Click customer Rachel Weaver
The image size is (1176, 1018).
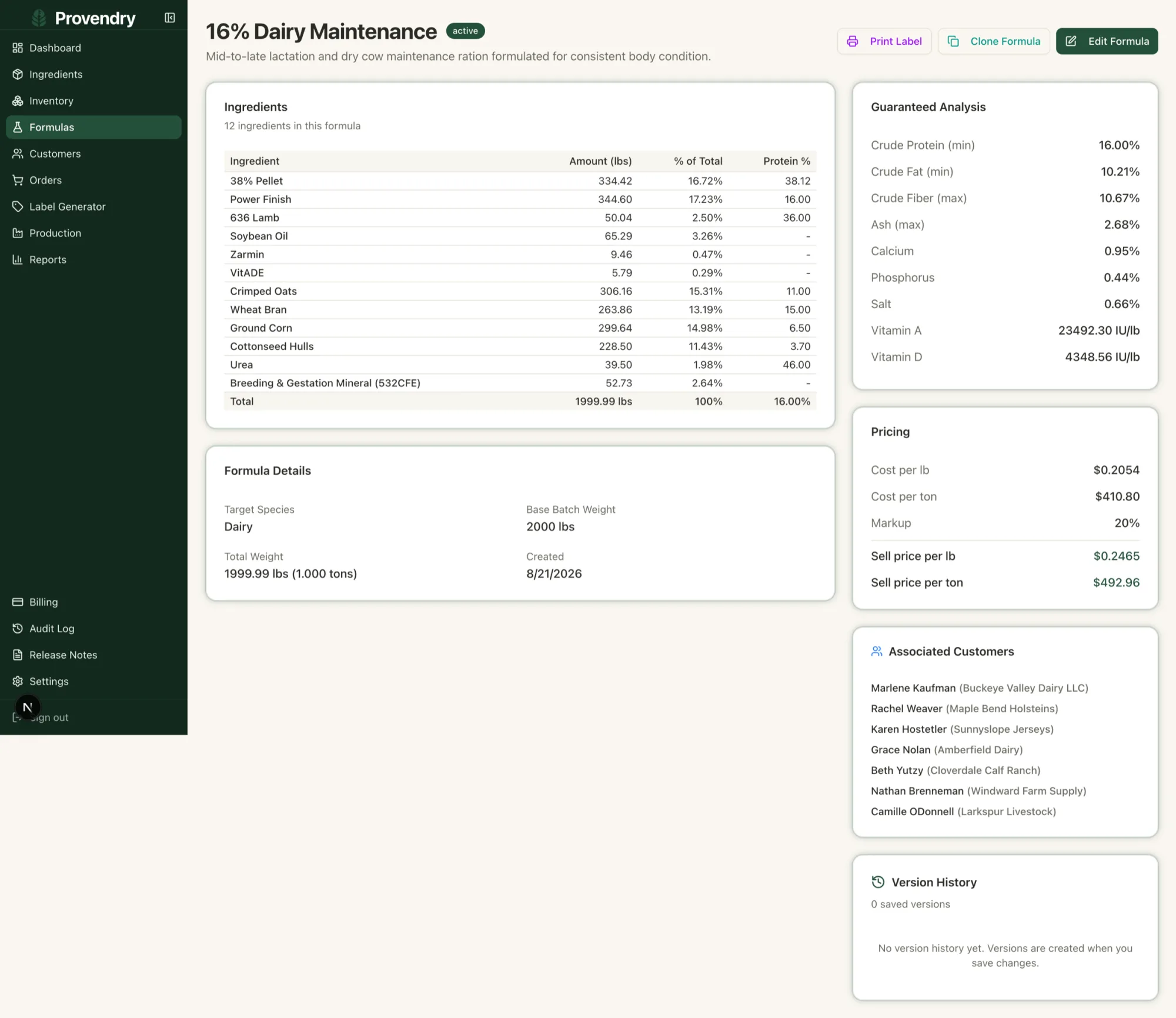coord(906,709)
